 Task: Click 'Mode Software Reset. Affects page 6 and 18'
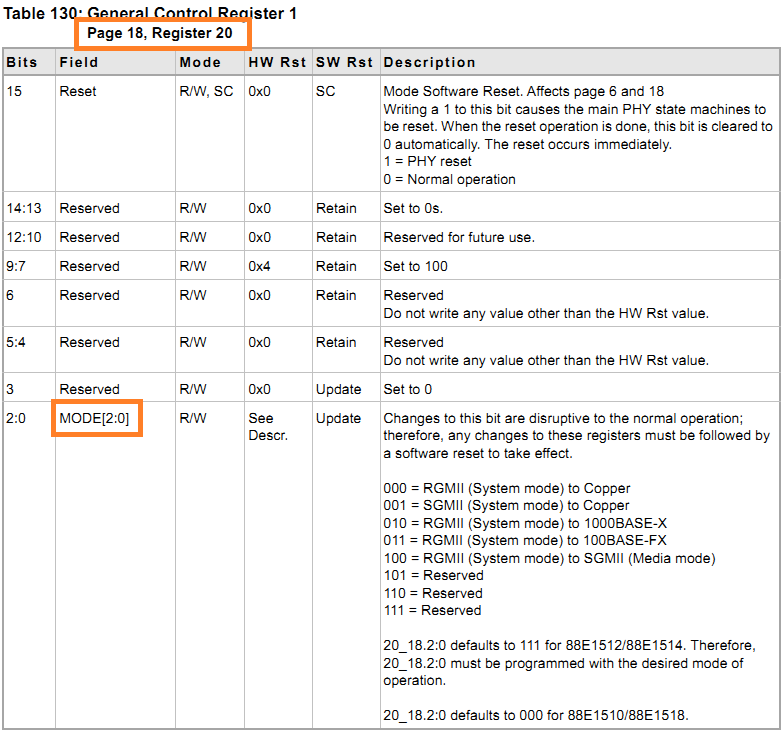524,91
